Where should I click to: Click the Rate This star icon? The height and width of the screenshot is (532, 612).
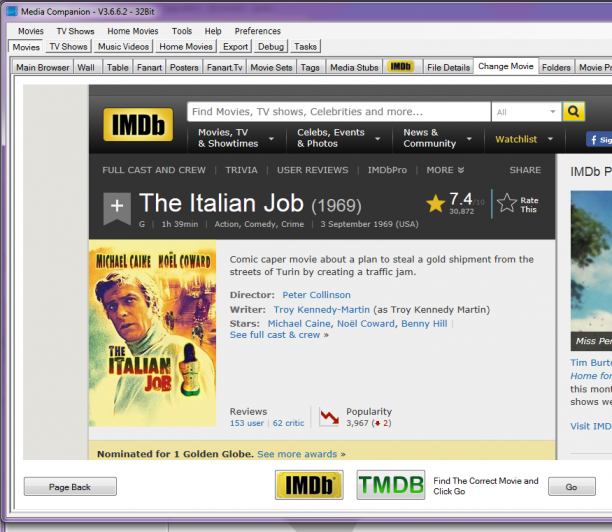pos(507,203)
